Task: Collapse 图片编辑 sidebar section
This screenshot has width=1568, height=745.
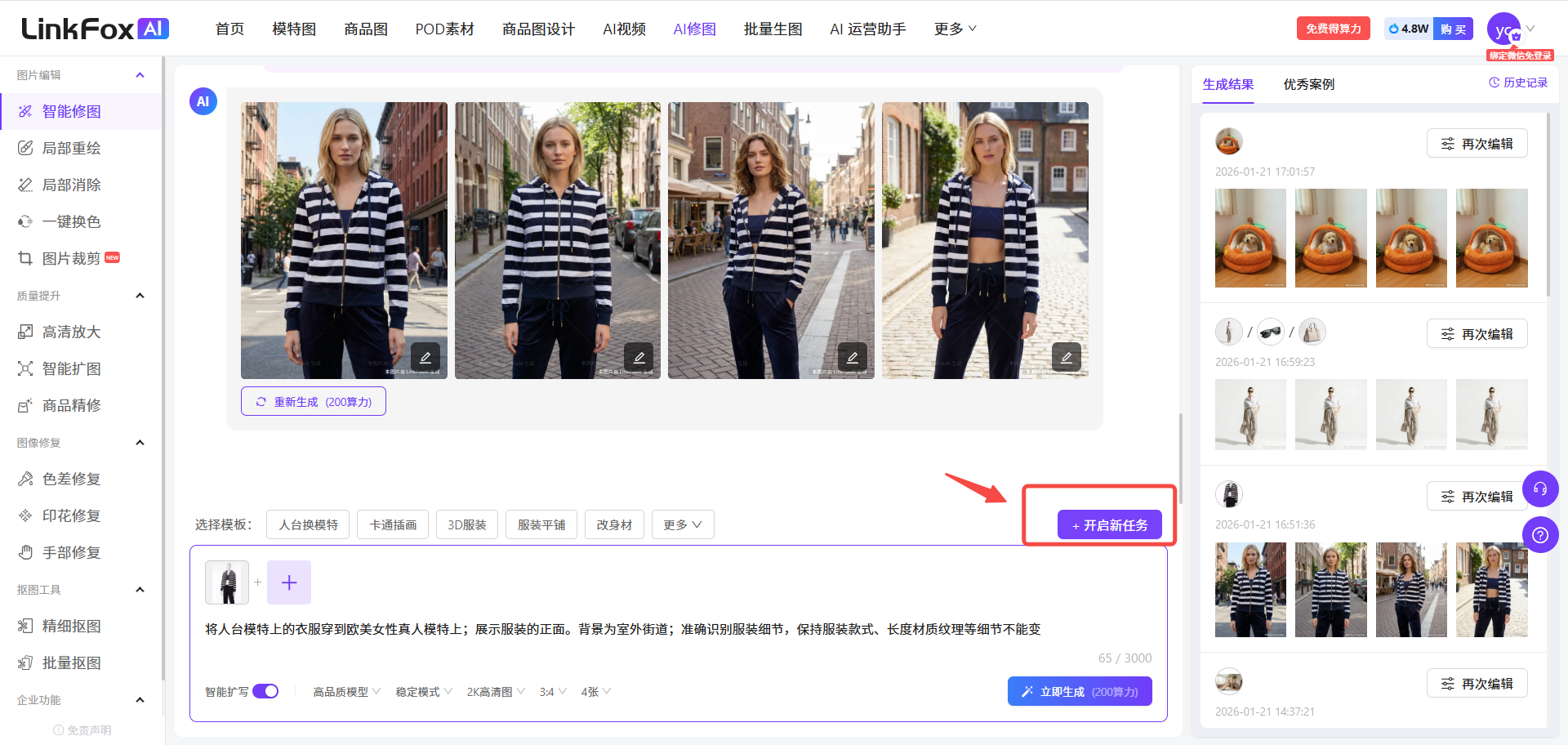Action: (x=140, y=75)
